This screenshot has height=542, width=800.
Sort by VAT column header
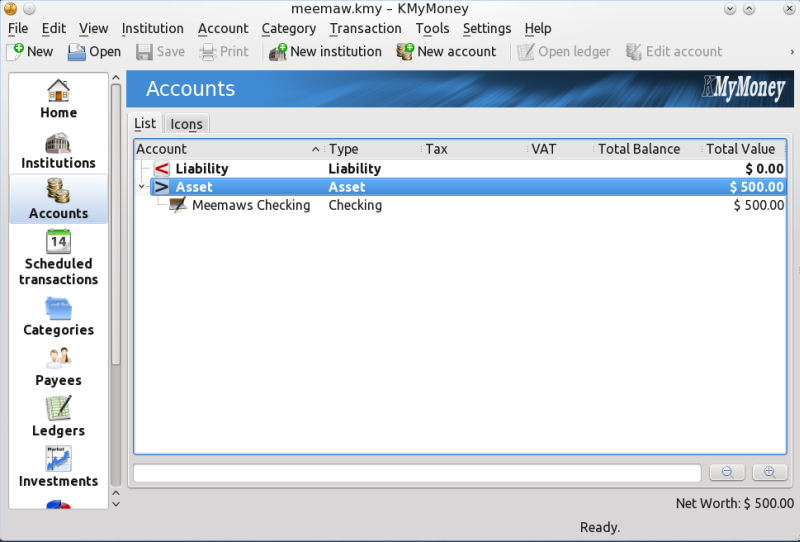(561, 149)
